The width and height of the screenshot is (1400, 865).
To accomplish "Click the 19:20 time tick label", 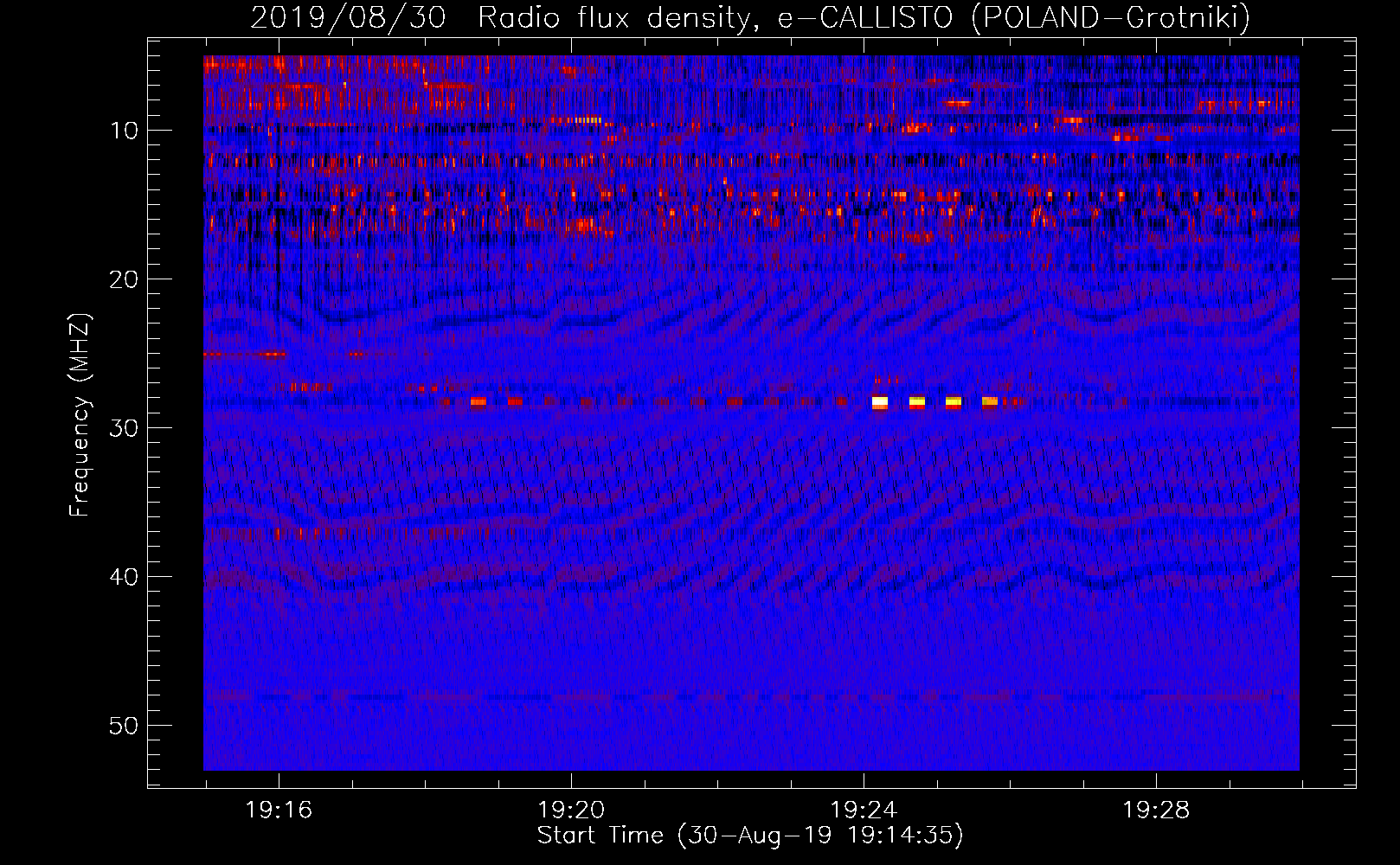I will (571, 811).
